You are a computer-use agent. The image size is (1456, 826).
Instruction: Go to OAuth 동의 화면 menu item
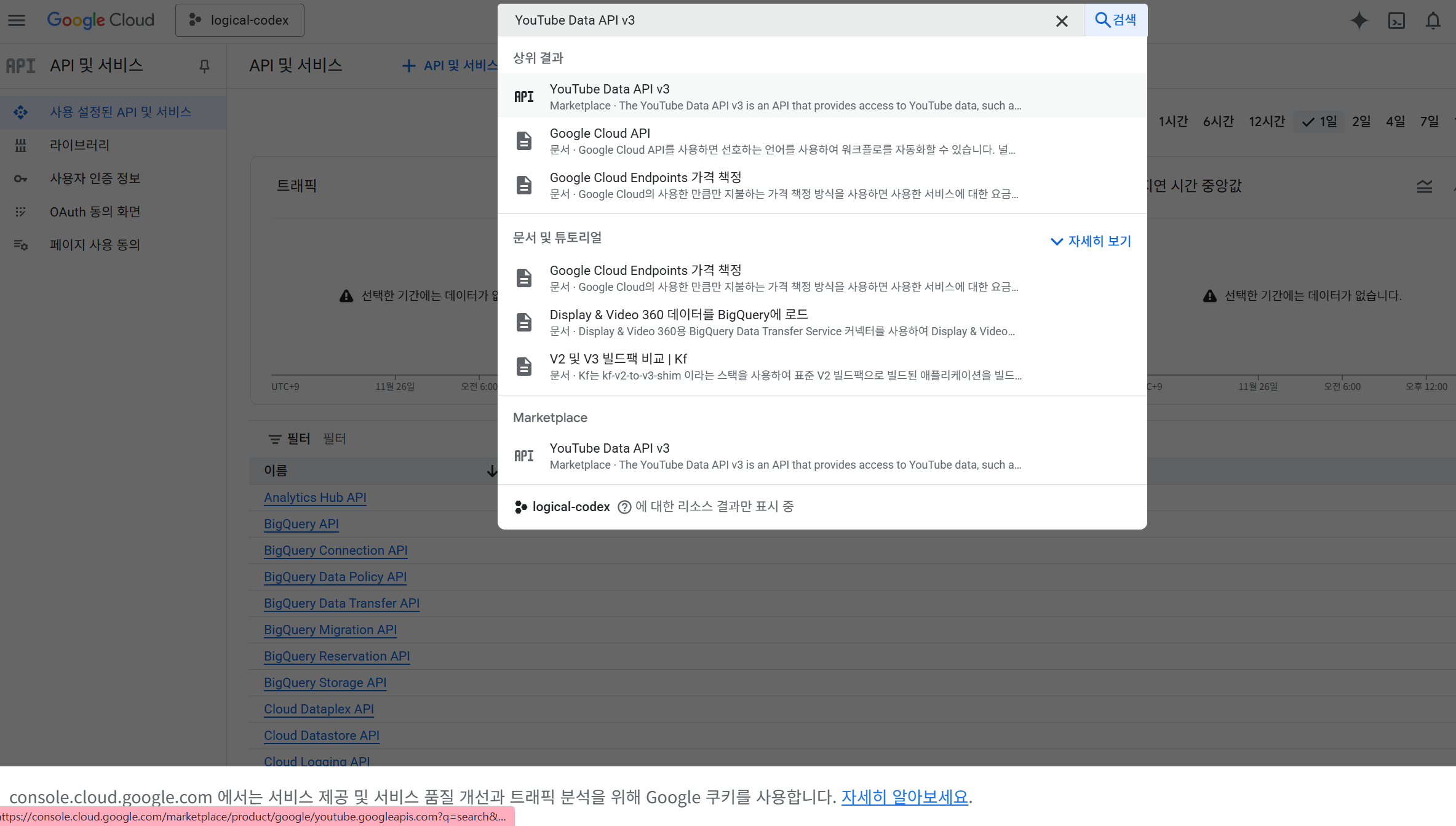[x=95, y=212]
